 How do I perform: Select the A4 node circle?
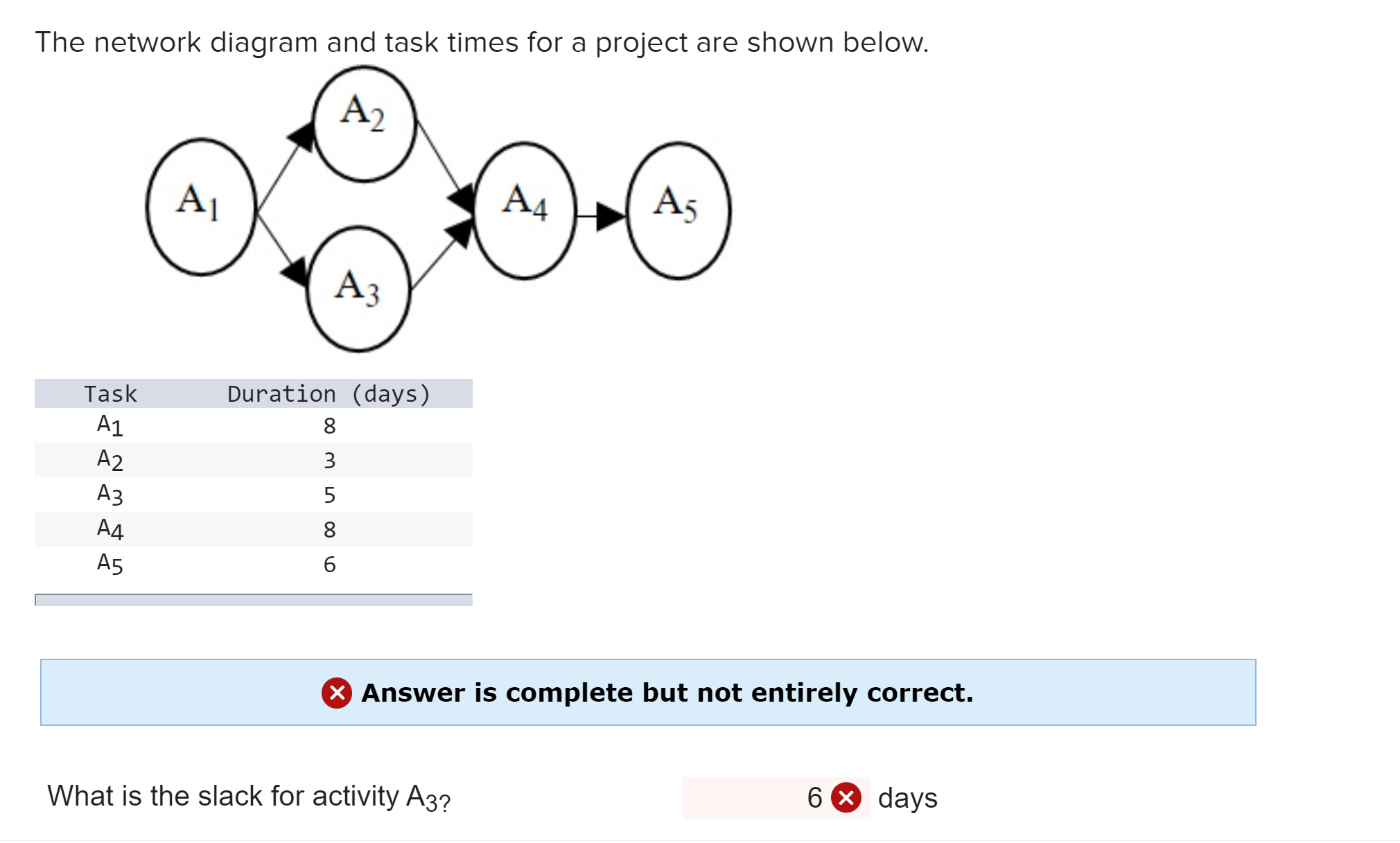coord(525,208)
